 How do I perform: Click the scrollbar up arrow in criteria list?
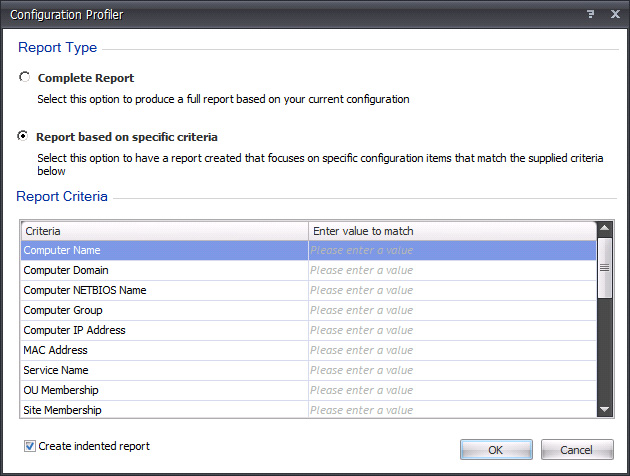point(604,230)
